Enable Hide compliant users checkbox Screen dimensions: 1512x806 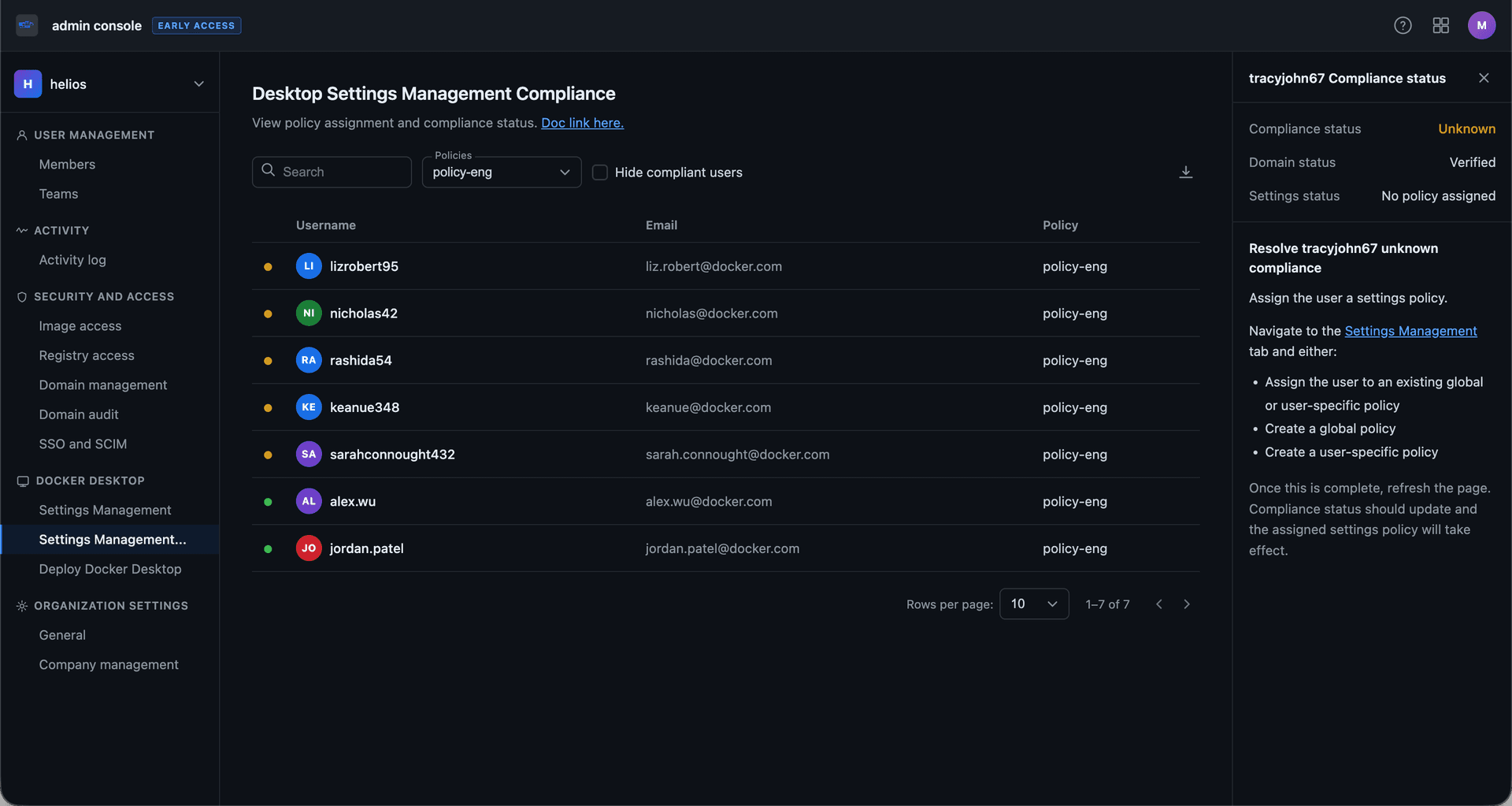[600, 173]
